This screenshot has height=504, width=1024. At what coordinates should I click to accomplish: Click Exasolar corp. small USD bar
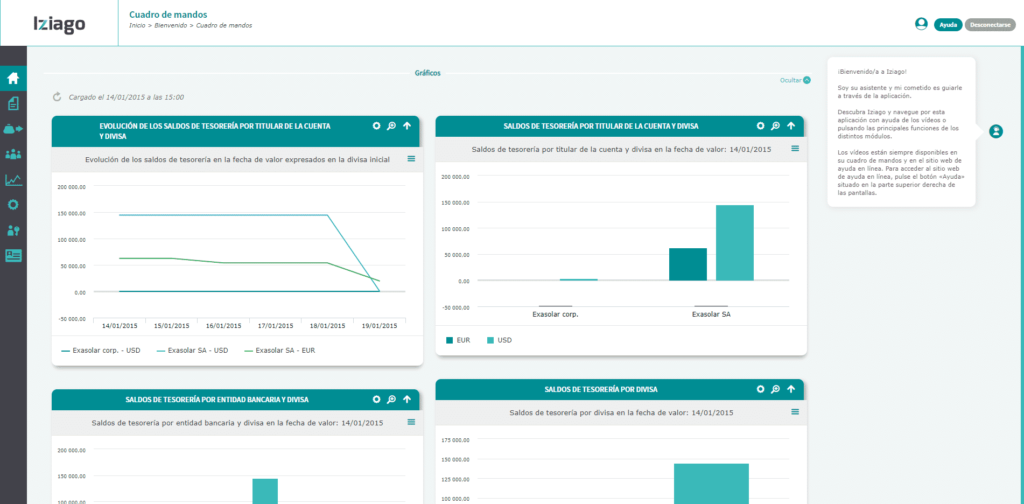coord(579,279)
